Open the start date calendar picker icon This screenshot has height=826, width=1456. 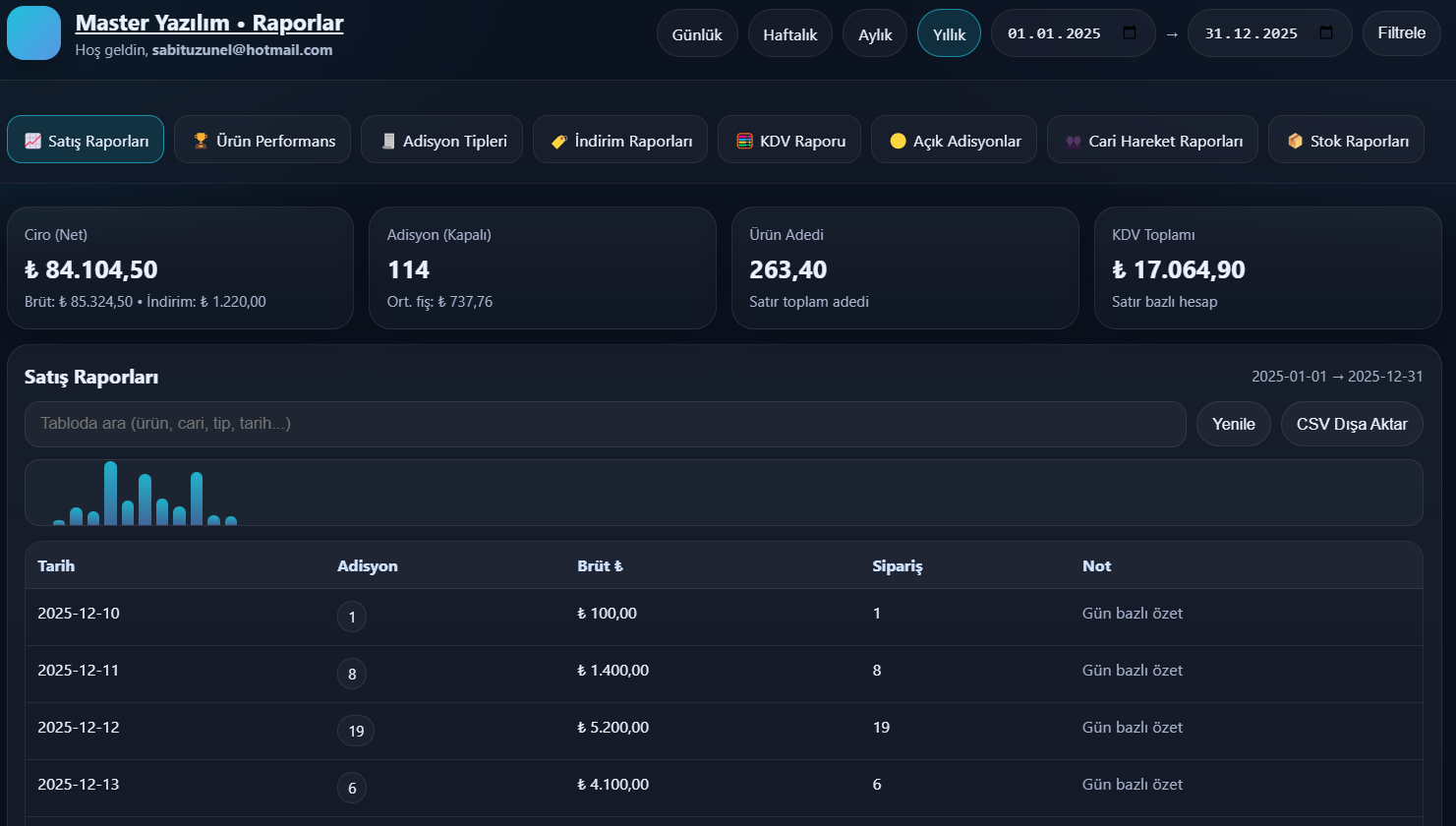[x=1130, y=33]
